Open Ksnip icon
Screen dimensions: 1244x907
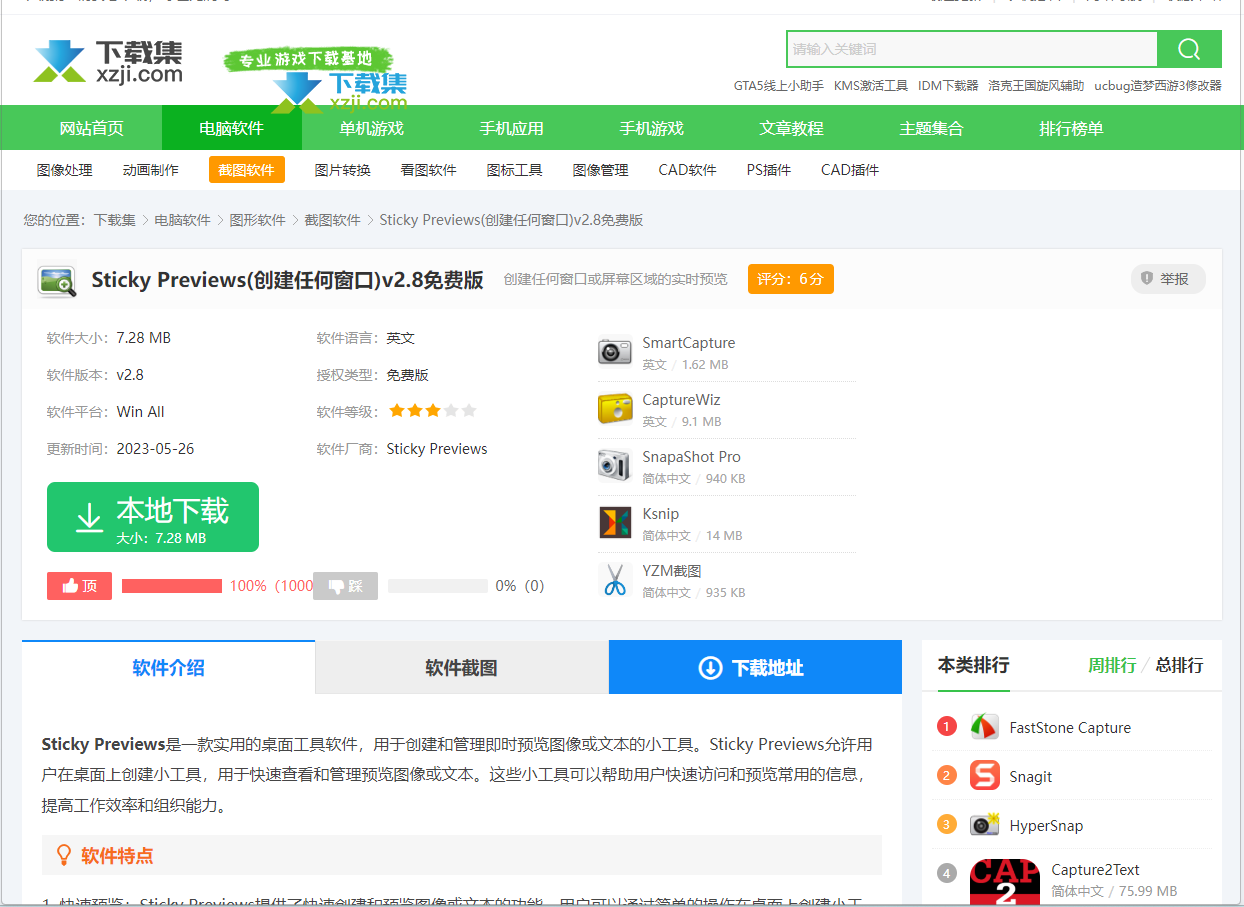pyautogui.click(x=615, y=523)
